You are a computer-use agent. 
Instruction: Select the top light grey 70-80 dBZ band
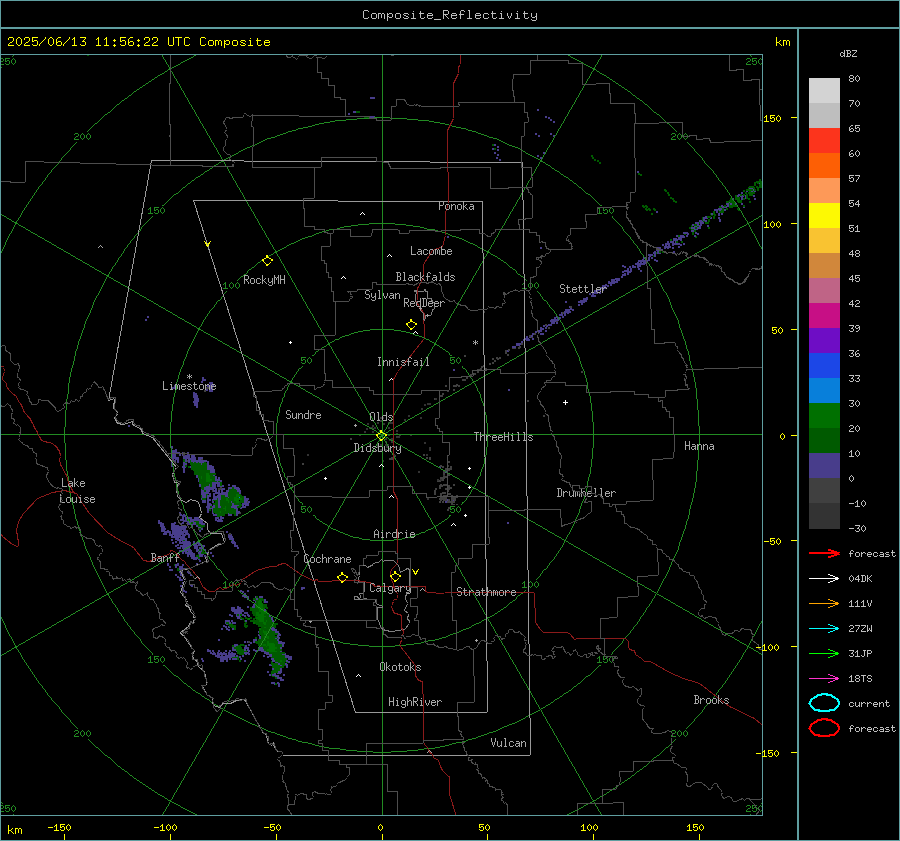coord(824,91)
